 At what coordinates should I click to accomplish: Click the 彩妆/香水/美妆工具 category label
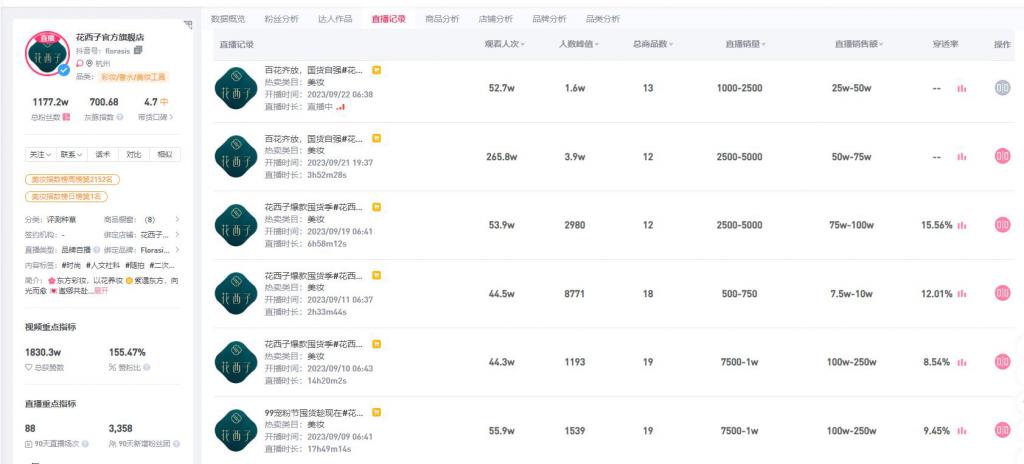point(134,77)
